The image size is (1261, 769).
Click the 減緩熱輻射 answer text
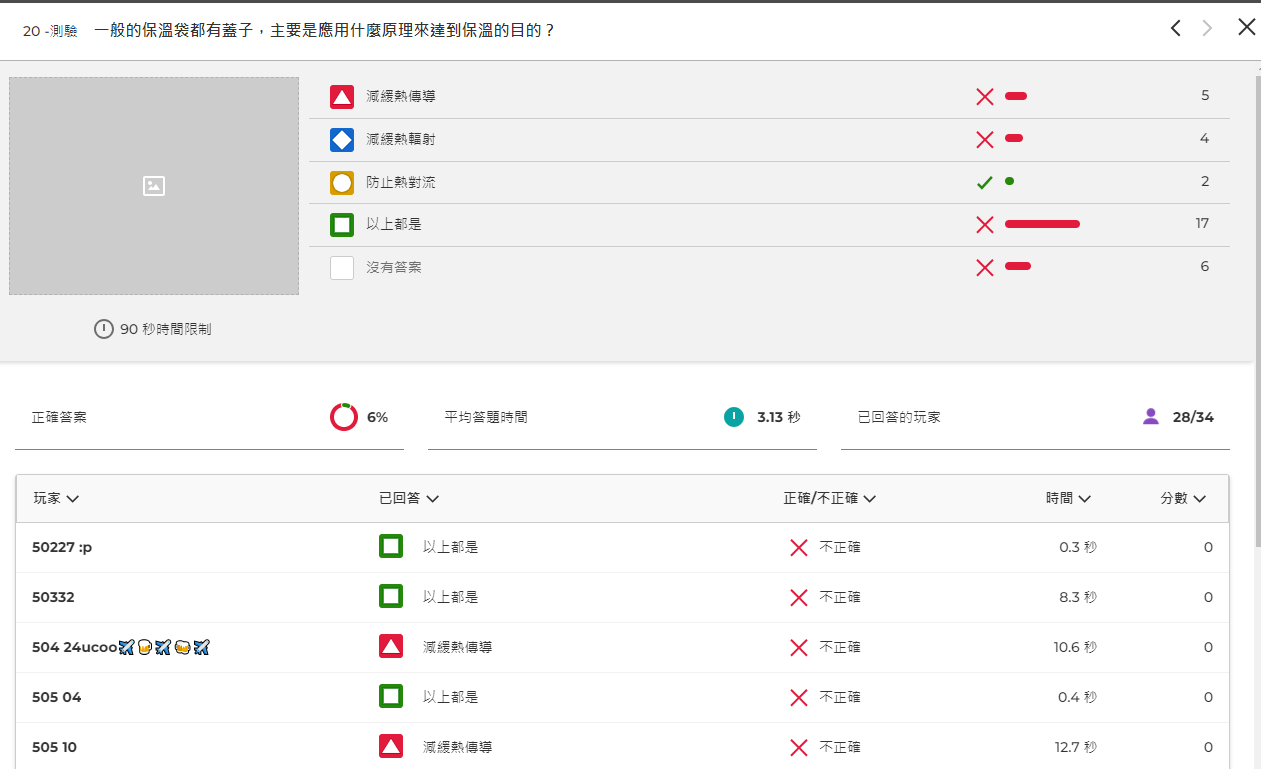(x=401, y=140)
